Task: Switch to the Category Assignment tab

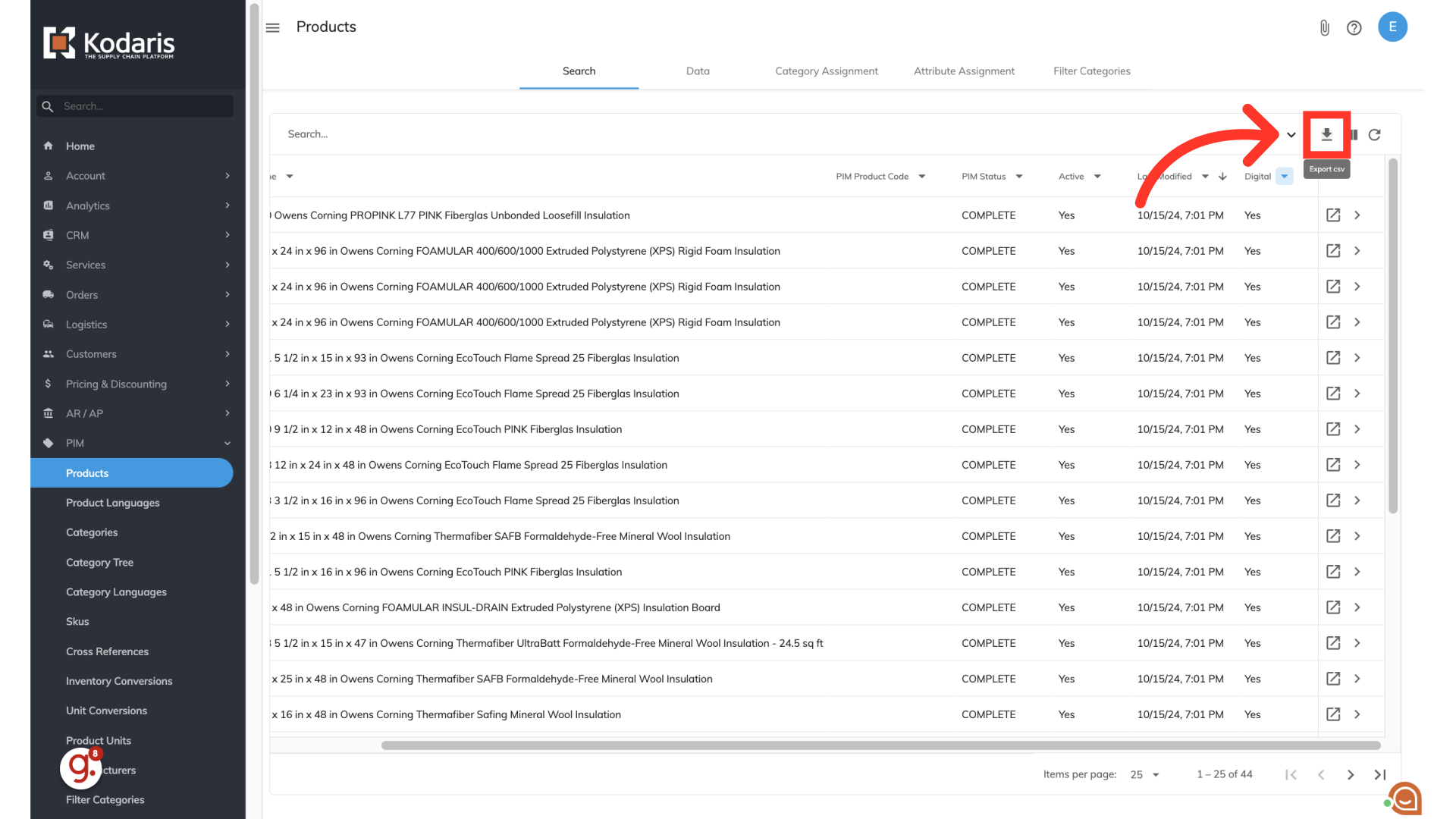Action: click(x=827, y=71)
